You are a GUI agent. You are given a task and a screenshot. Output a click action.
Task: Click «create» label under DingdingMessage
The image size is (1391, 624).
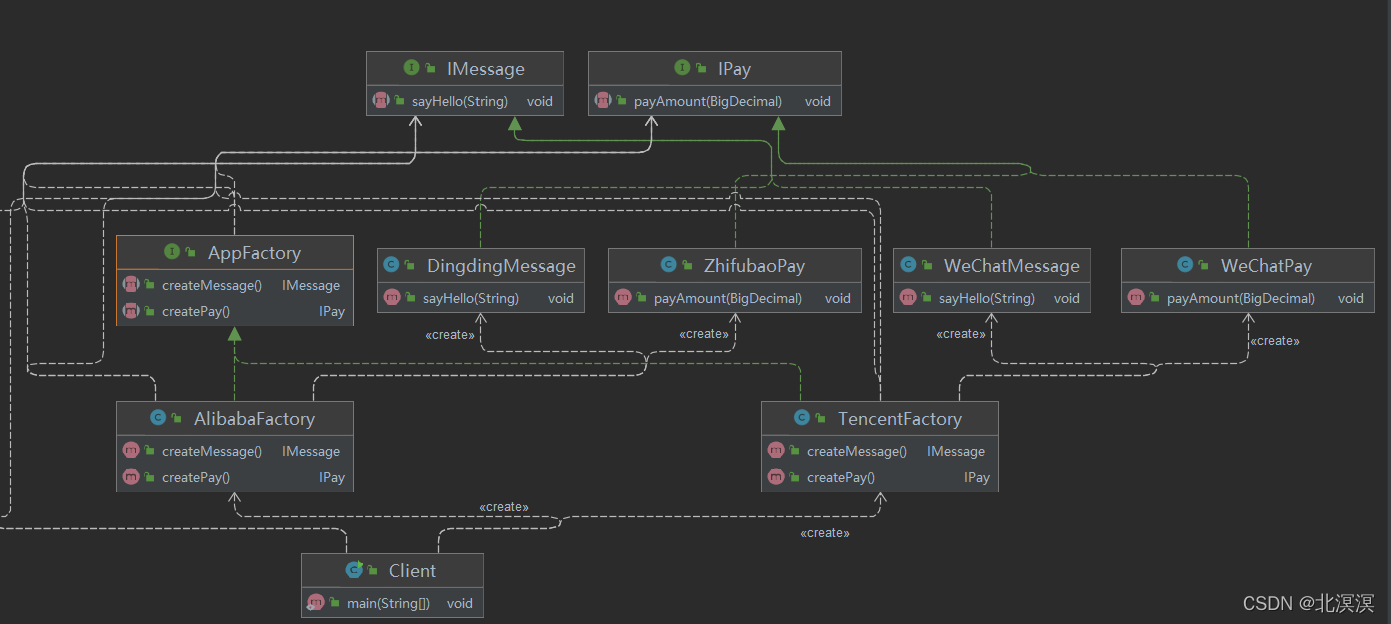450,335
